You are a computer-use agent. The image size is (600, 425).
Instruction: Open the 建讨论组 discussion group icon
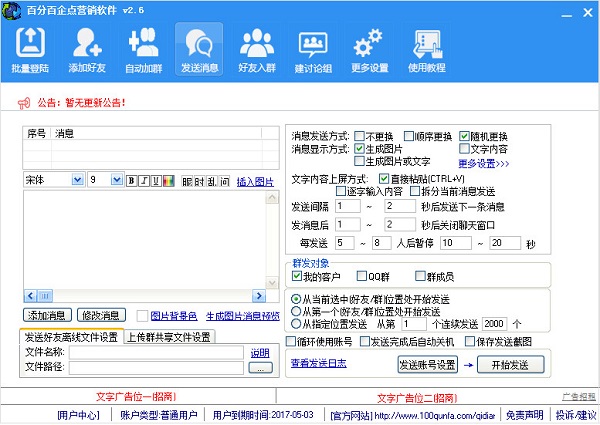[x=313, y=50]
